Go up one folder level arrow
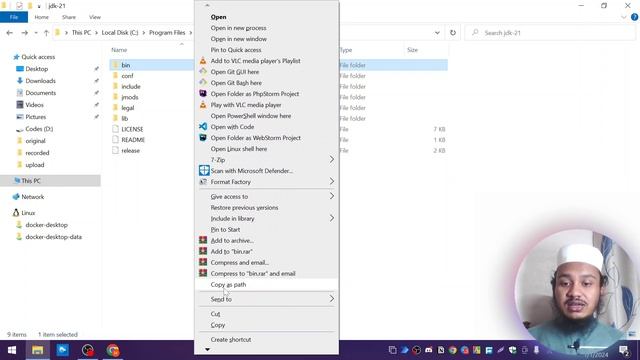The image size is (640, 360). click(x=46, y=33)
